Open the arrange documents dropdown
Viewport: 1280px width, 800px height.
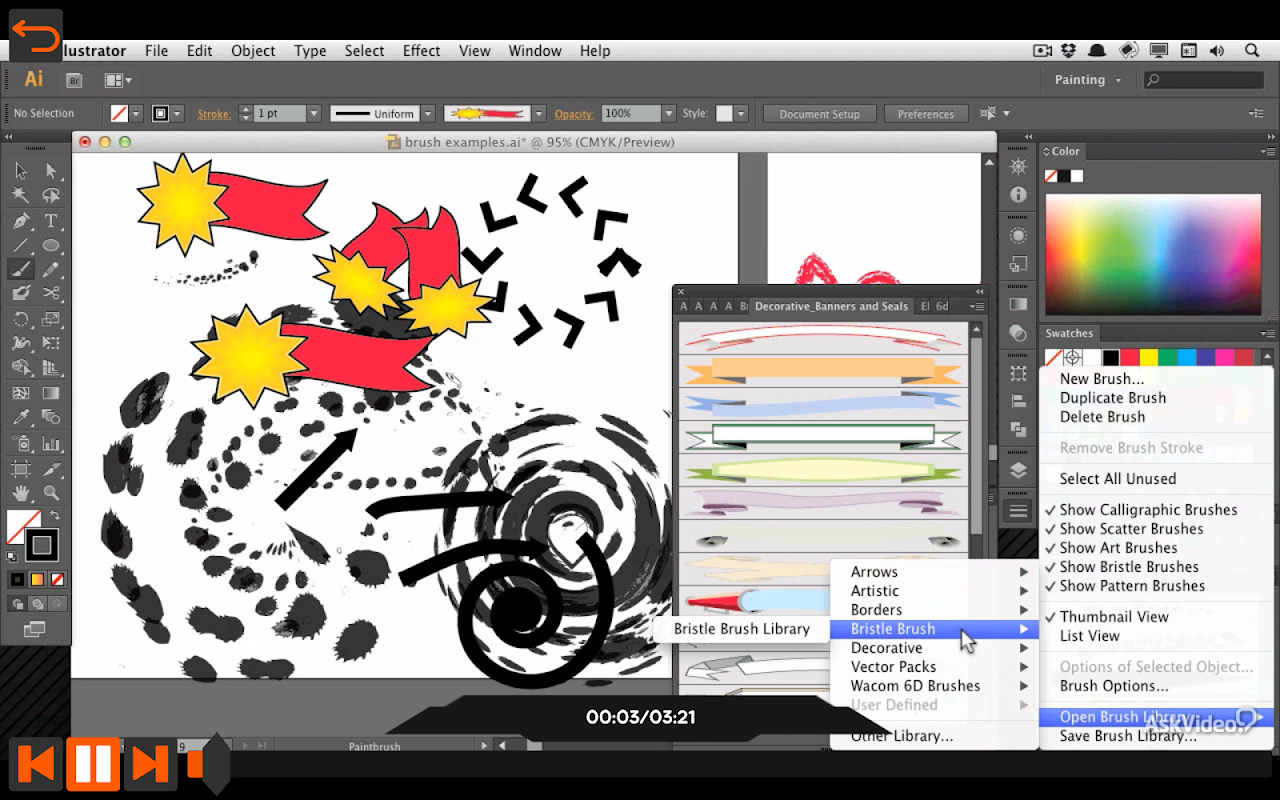pyautogui.click(x=118, y=80)
